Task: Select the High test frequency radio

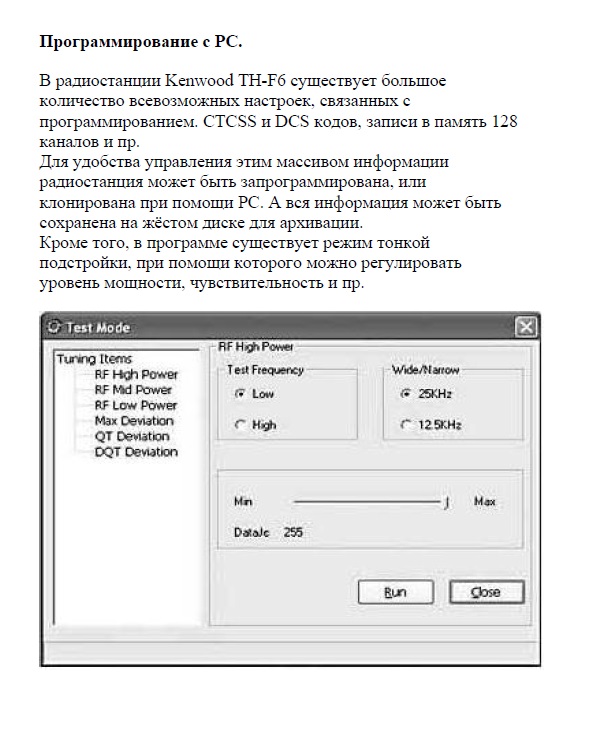Action: coord(240,425)
